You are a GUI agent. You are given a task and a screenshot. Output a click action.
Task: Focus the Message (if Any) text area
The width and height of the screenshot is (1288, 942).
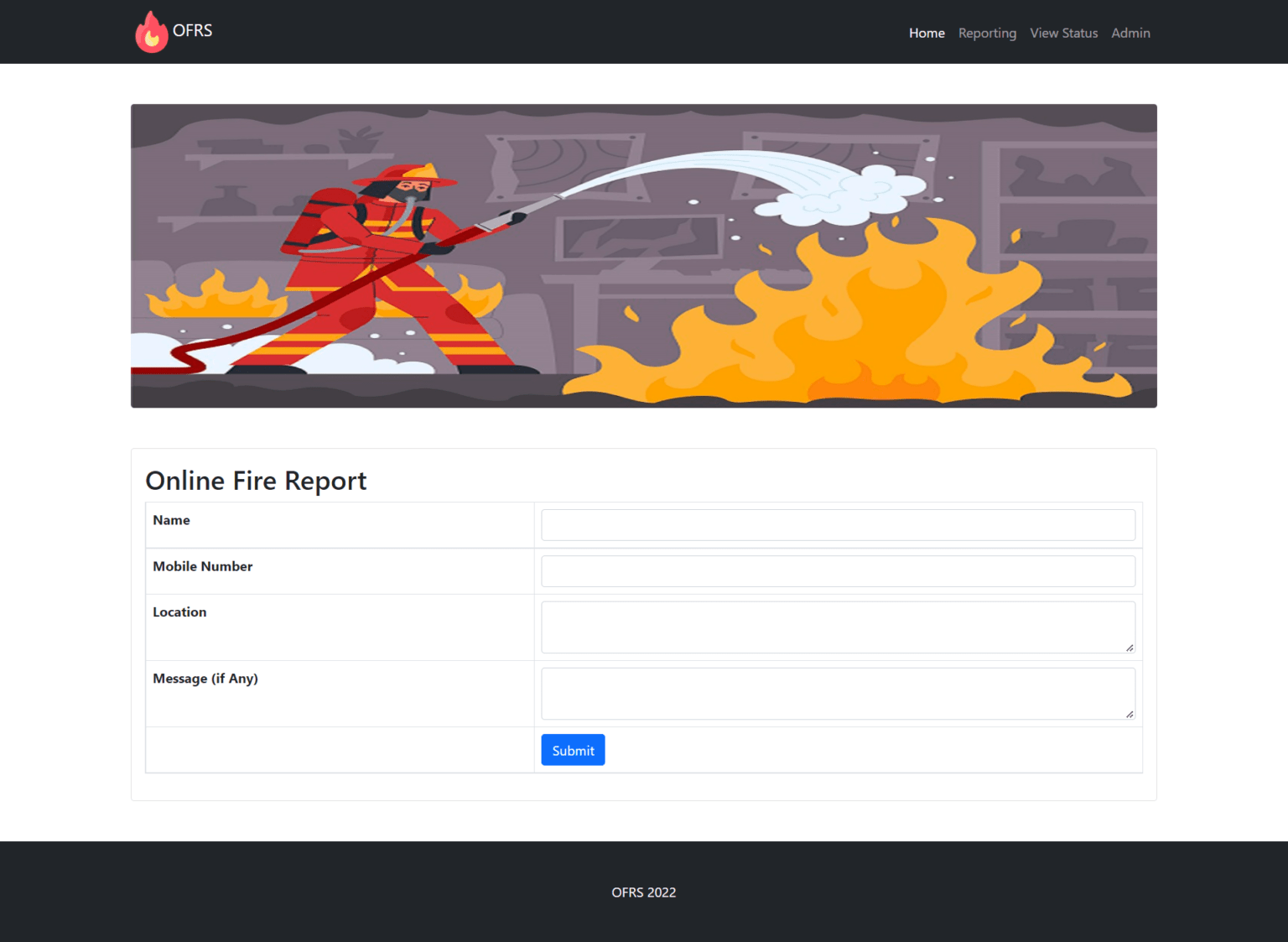click(838, 691)
